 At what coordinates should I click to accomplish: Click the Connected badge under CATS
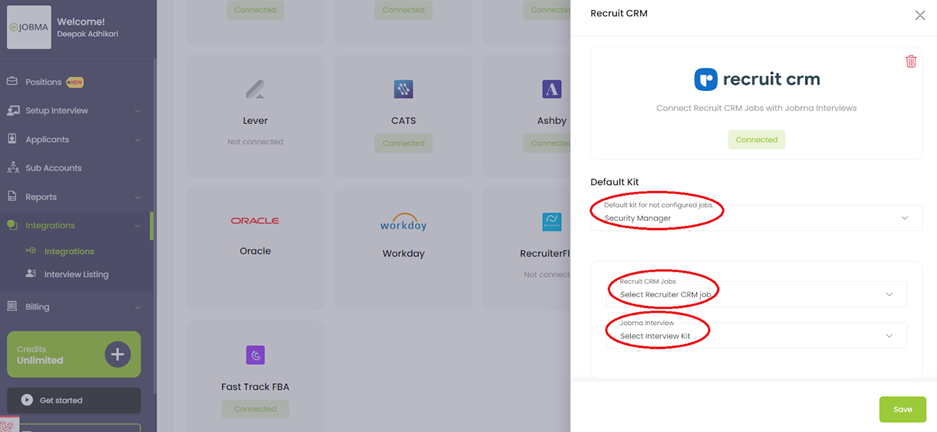click(x=403, y=143)
